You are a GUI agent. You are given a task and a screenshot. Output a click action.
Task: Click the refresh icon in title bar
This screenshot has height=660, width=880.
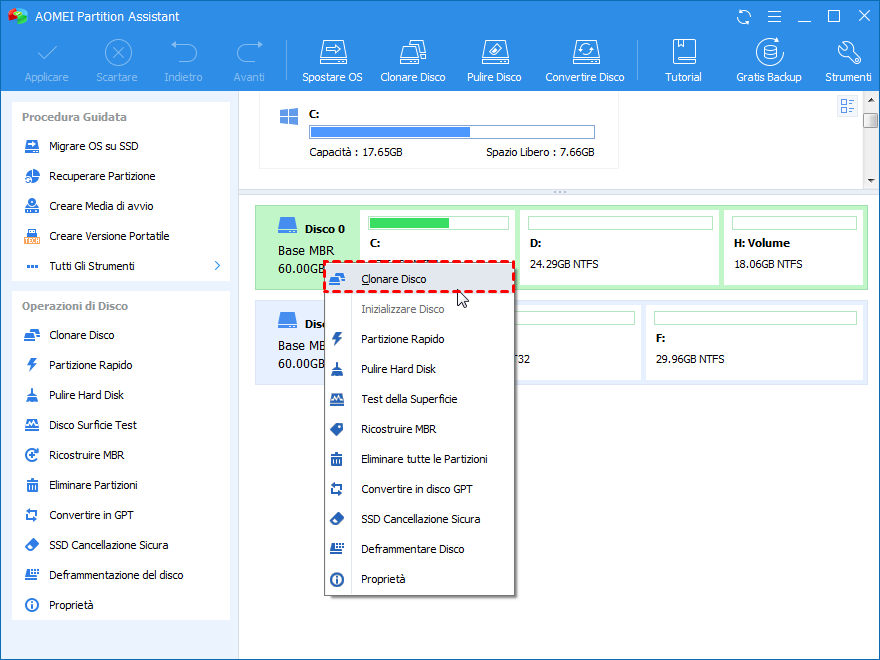[x=744, y=17]
